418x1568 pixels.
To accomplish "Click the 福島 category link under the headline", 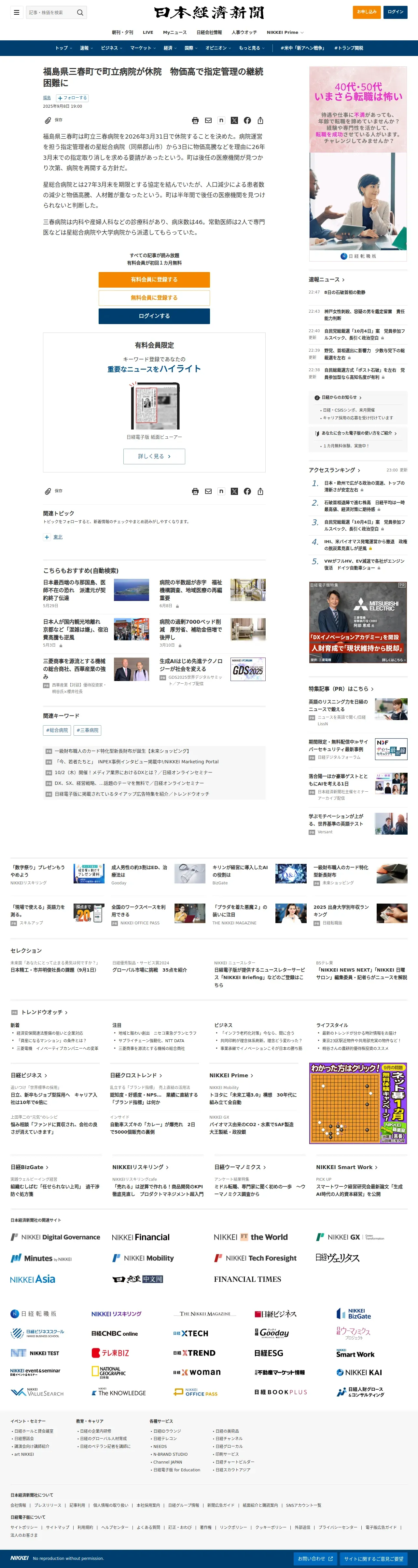I will click(47, 97).
